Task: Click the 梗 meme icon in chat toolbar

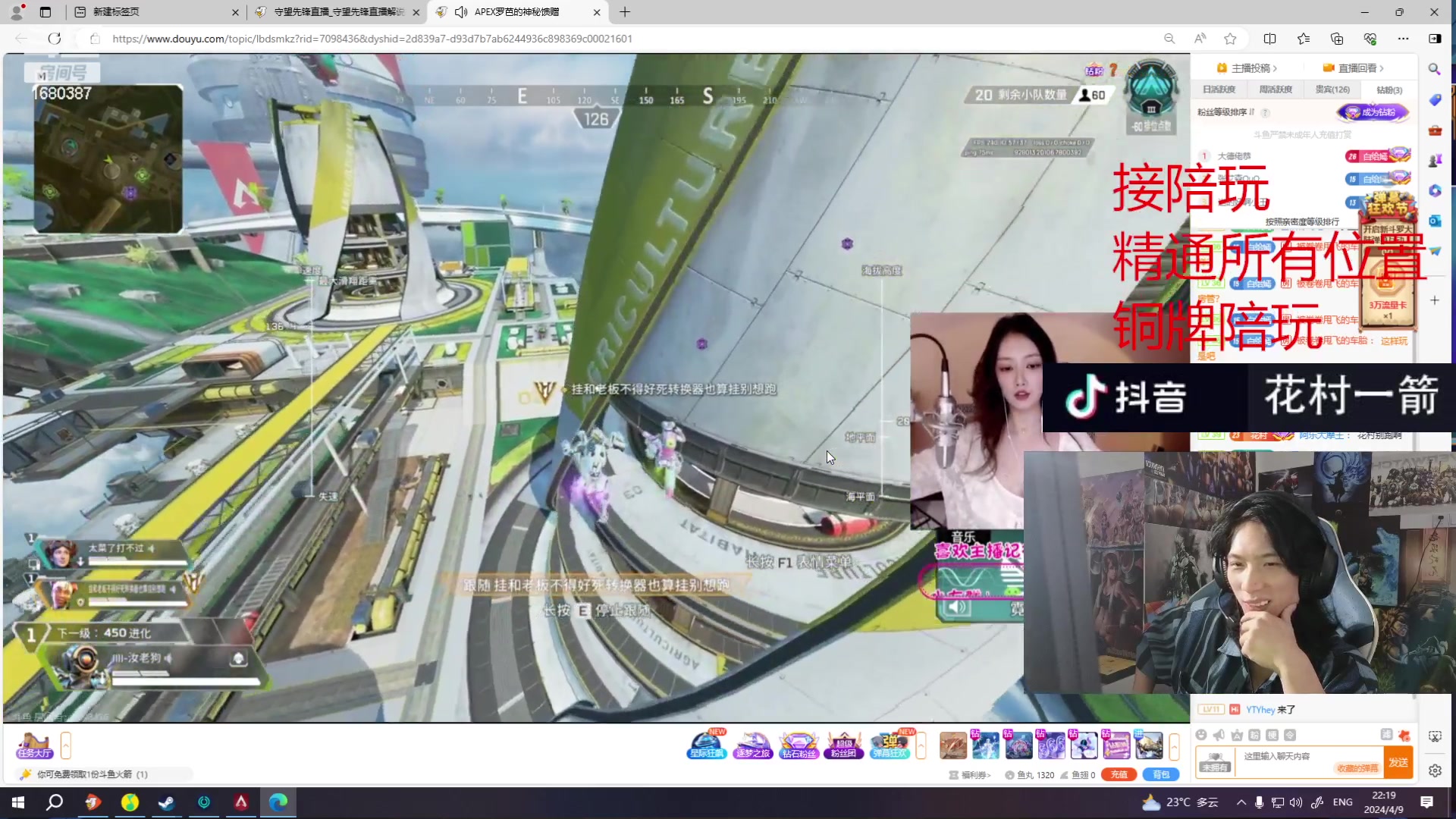Action: (x=1272, y=735)
